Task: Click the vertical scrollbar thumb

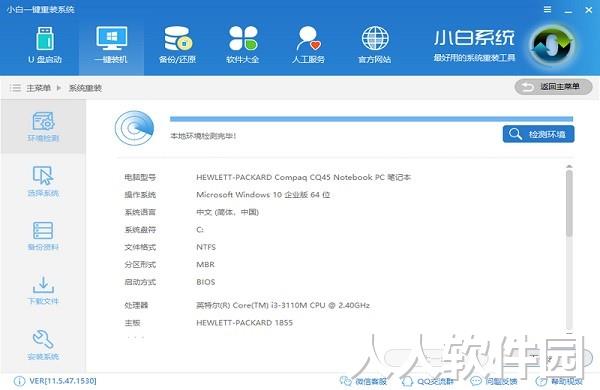Action: pyautogui.click(x=569, y=203)
